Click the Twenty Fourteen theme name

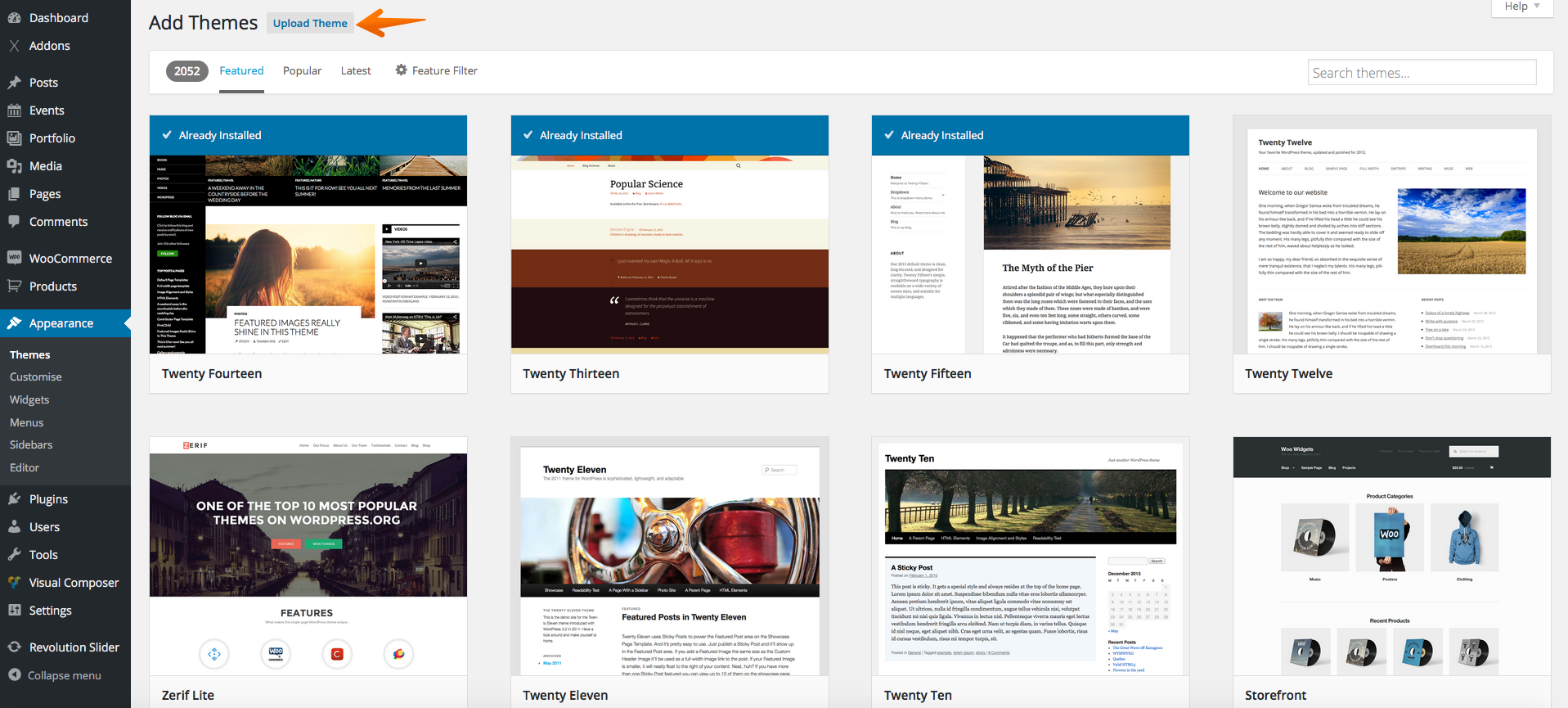pos(212,374)
